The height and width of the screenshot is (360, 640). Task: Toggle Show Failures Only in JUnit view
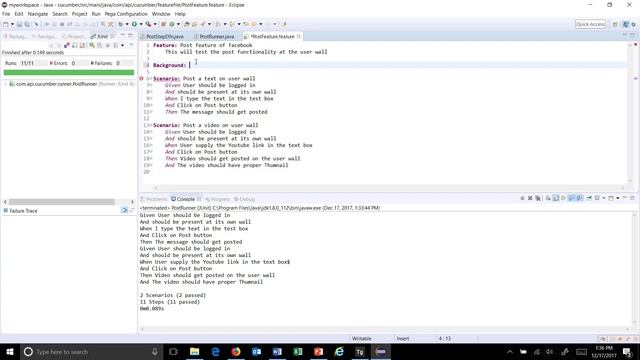[67, 45]
